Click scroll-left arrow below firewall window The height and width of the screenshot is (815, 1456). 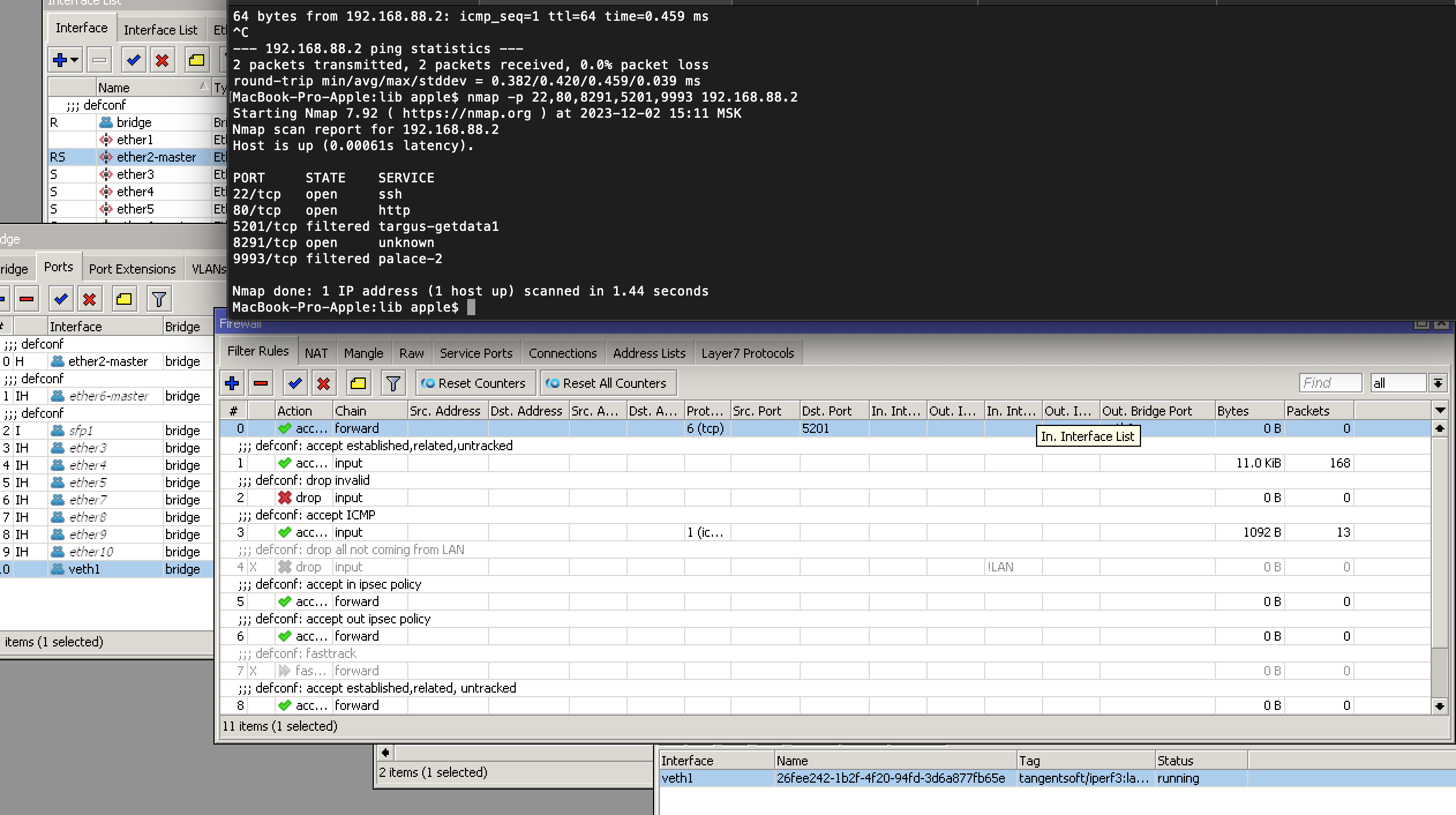pyautogui.click(x=385, y=752)
